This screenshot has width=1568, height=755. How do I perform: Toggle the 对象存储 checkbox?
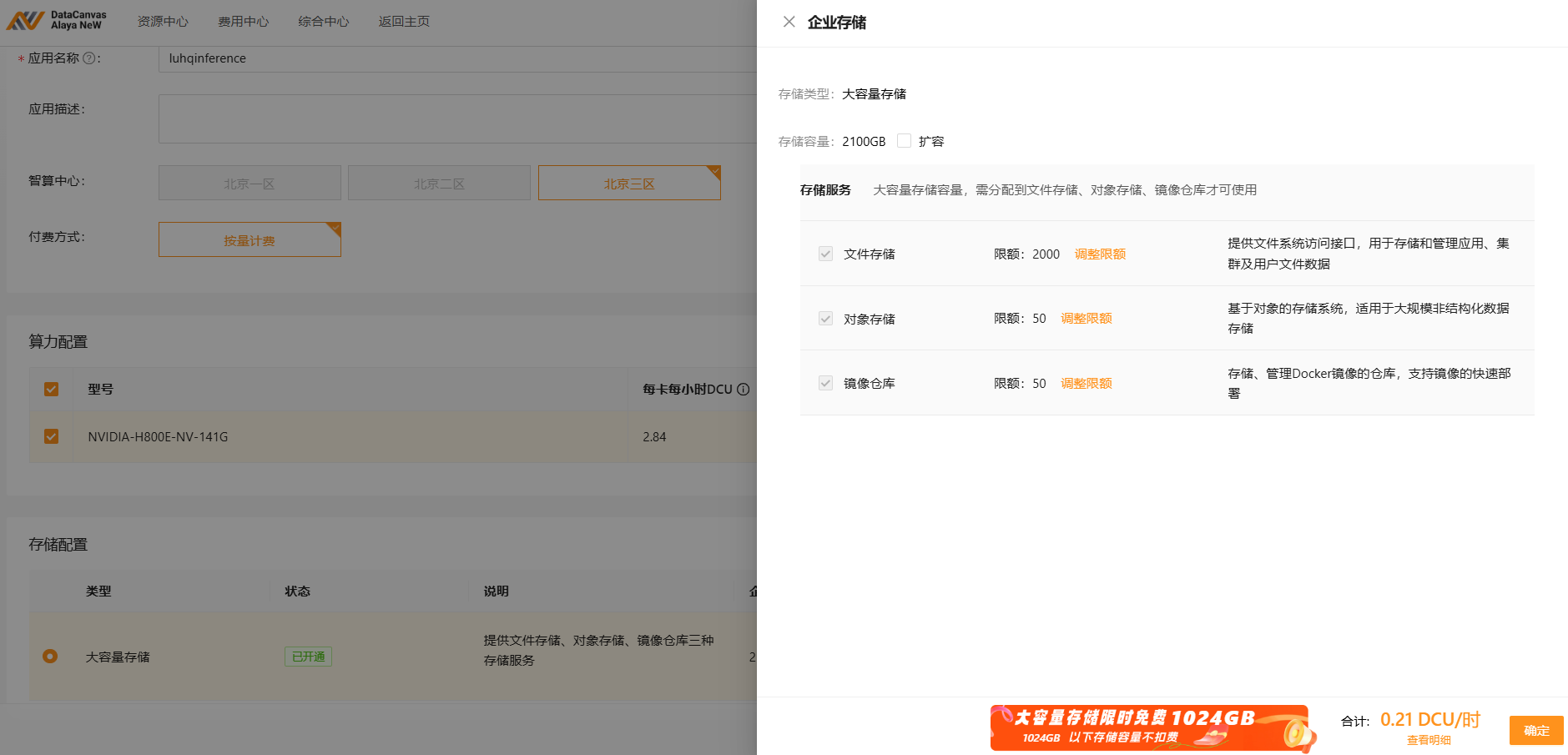tap(825, 319)
